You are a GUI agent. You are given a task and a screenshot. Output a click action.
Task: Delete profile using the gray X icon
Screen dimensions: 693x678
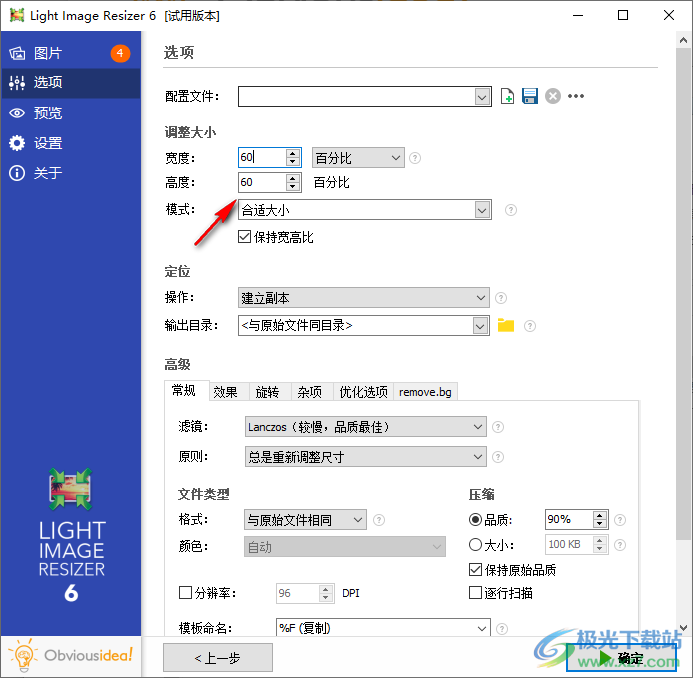[x=552, y=96]
